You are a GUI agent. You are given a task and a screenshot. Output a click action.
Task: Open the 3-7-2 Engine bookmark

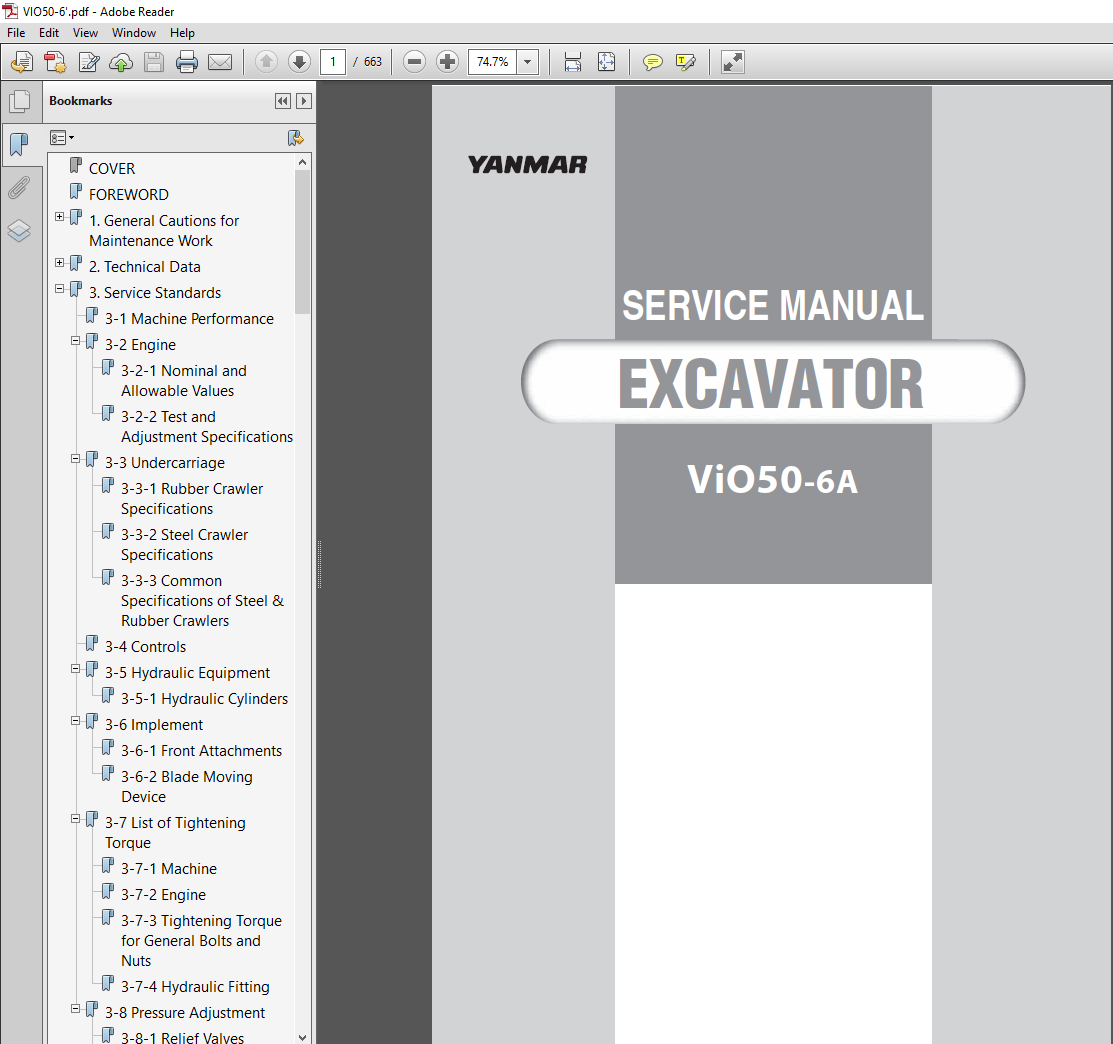click(163, 895)
